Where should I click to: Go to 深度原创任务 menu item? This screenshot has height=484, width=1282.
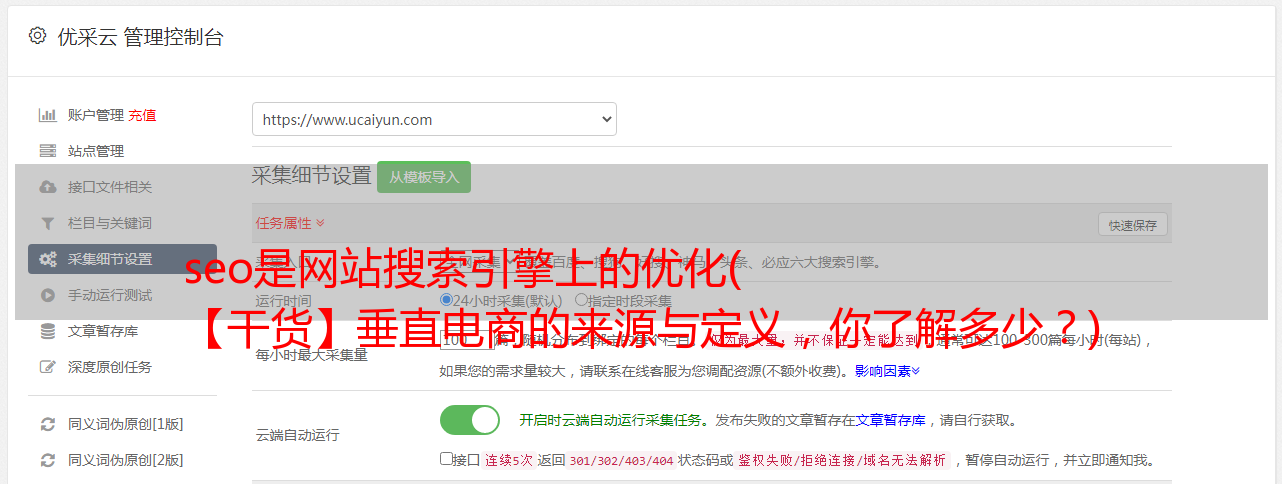[110, 367]
